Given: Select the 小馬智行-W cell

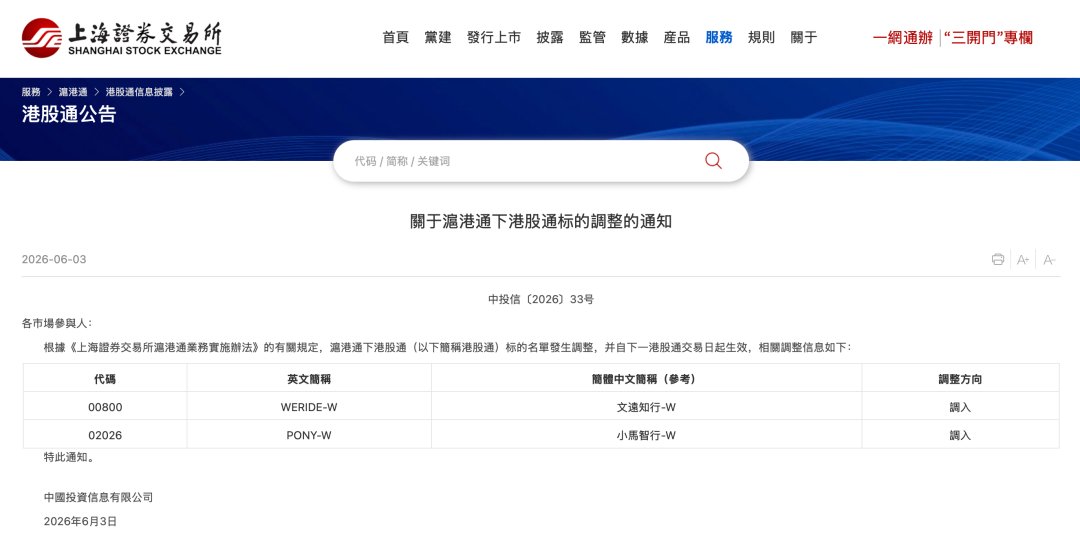Looking at the screenshot, I should click(x=646, y=435).
